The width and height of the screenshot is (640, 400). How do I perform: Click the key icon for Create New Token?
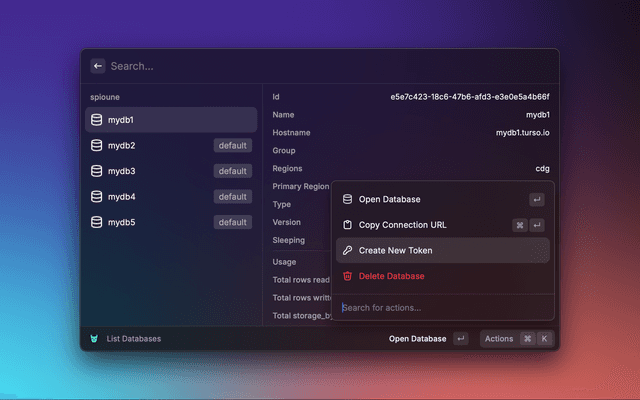pos(347,250)
